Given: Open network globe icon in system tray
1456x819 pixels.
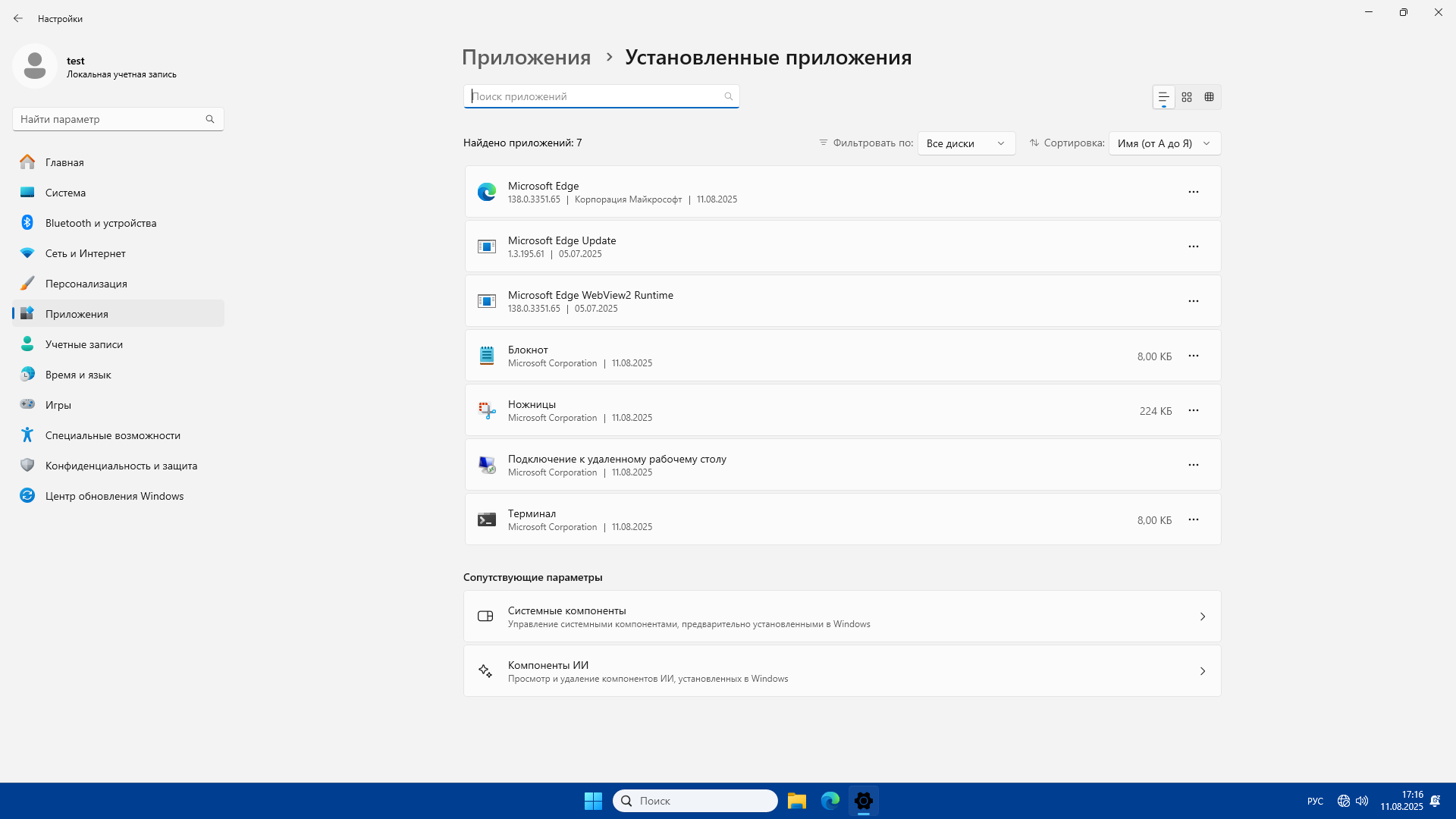Looking at the screenshot, I should pyautogui.click(x=1344, y=801).
